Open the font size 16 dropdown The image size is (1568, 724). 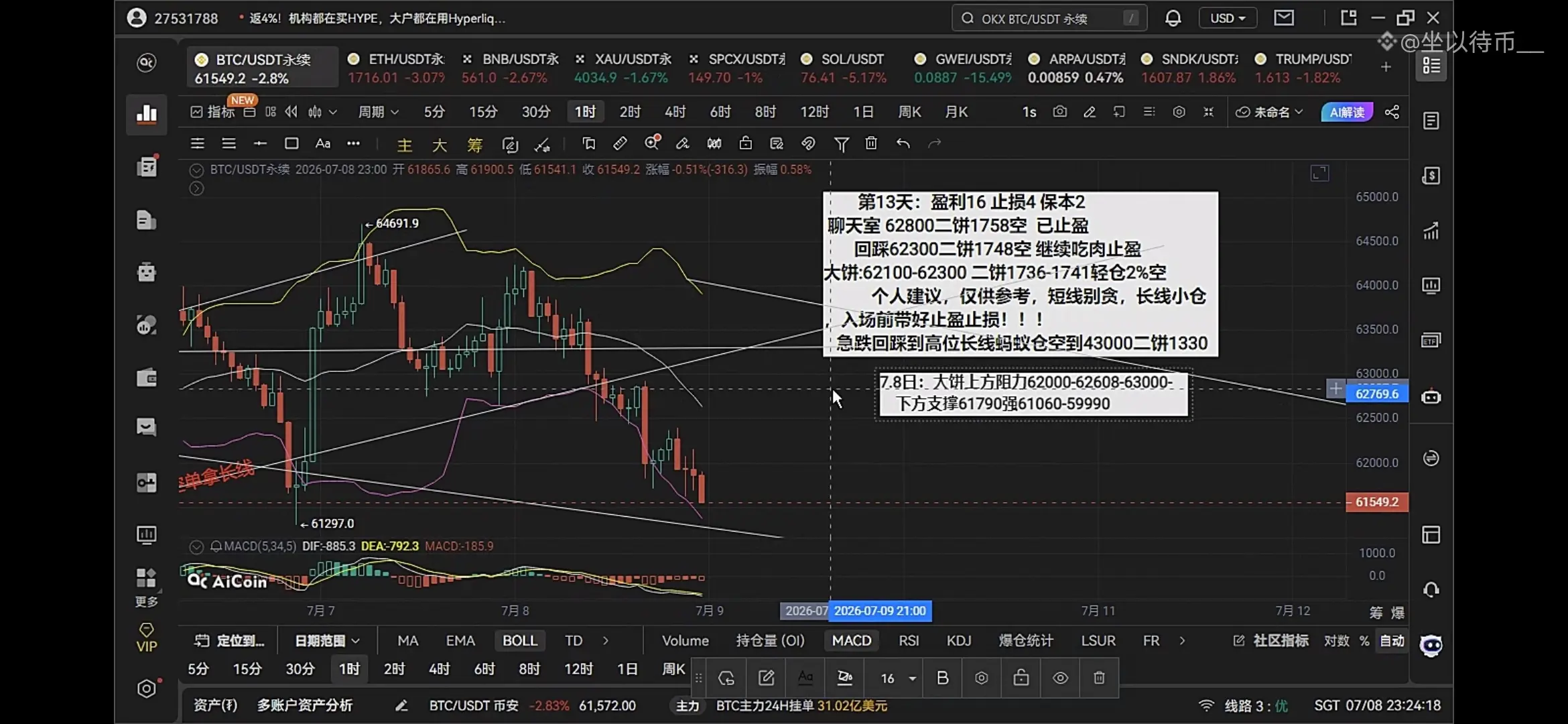tap(898, 678)
